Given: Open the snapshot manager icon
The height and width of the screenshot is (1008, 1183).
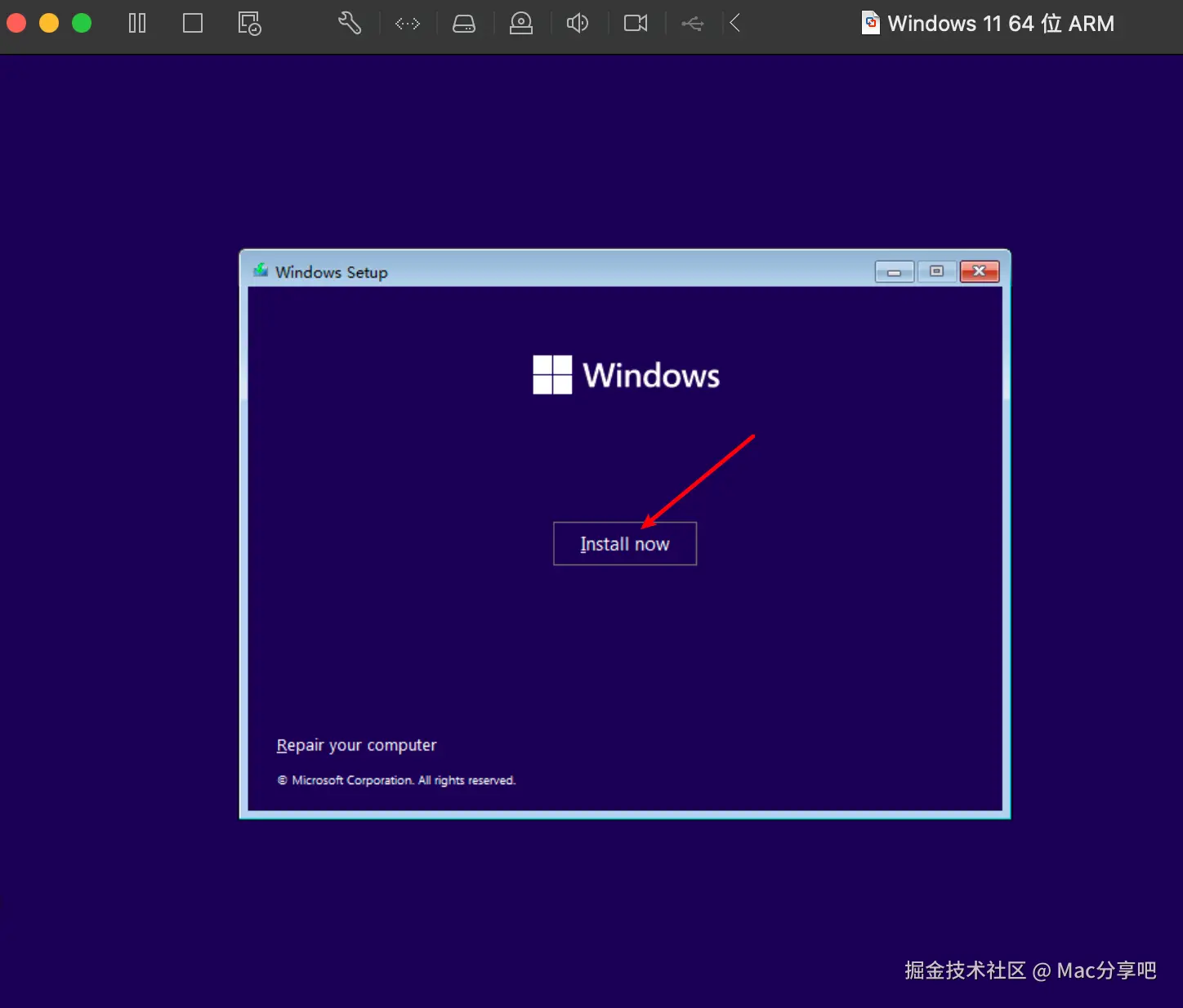Looking at the screenshot, I should [x=249, y=23].
